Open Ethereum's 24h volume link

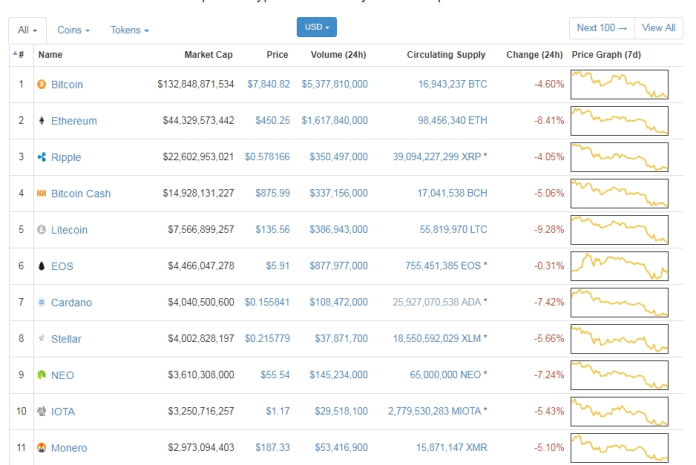point(334,121)
